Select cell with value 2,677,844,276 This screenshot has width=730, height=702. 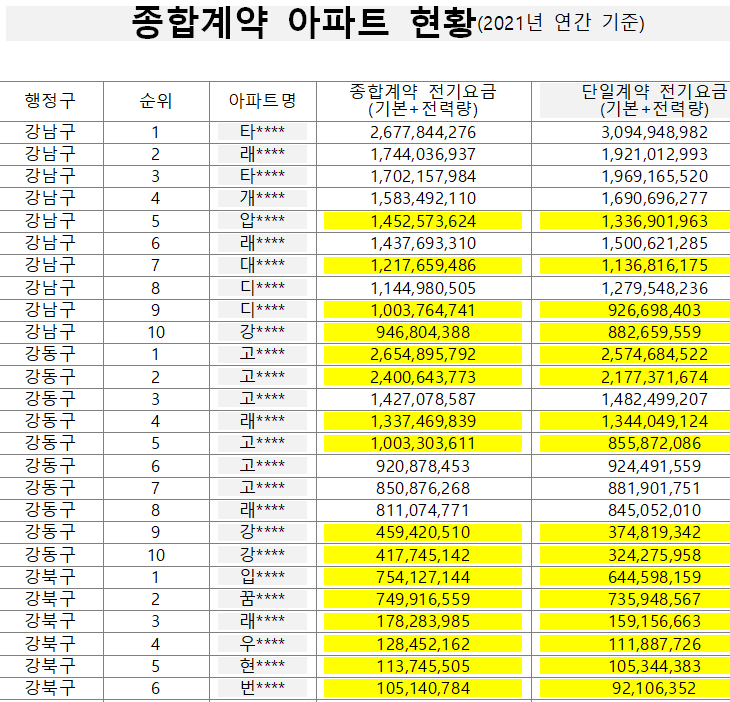click(x=423, y=132)
